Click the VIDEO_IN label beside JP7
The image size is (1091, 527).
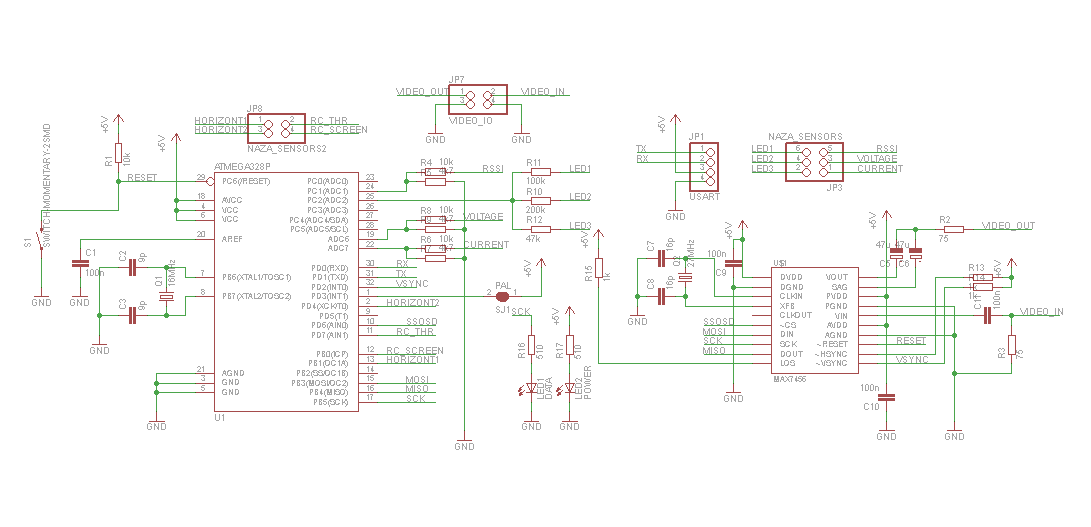[543, 91]
